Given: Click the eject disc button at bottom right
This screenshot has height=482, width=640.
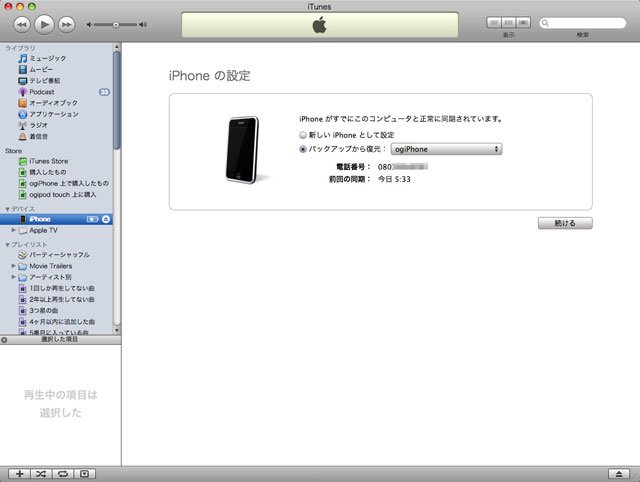Looking at the screenshot, I should (x=619, y=474).
